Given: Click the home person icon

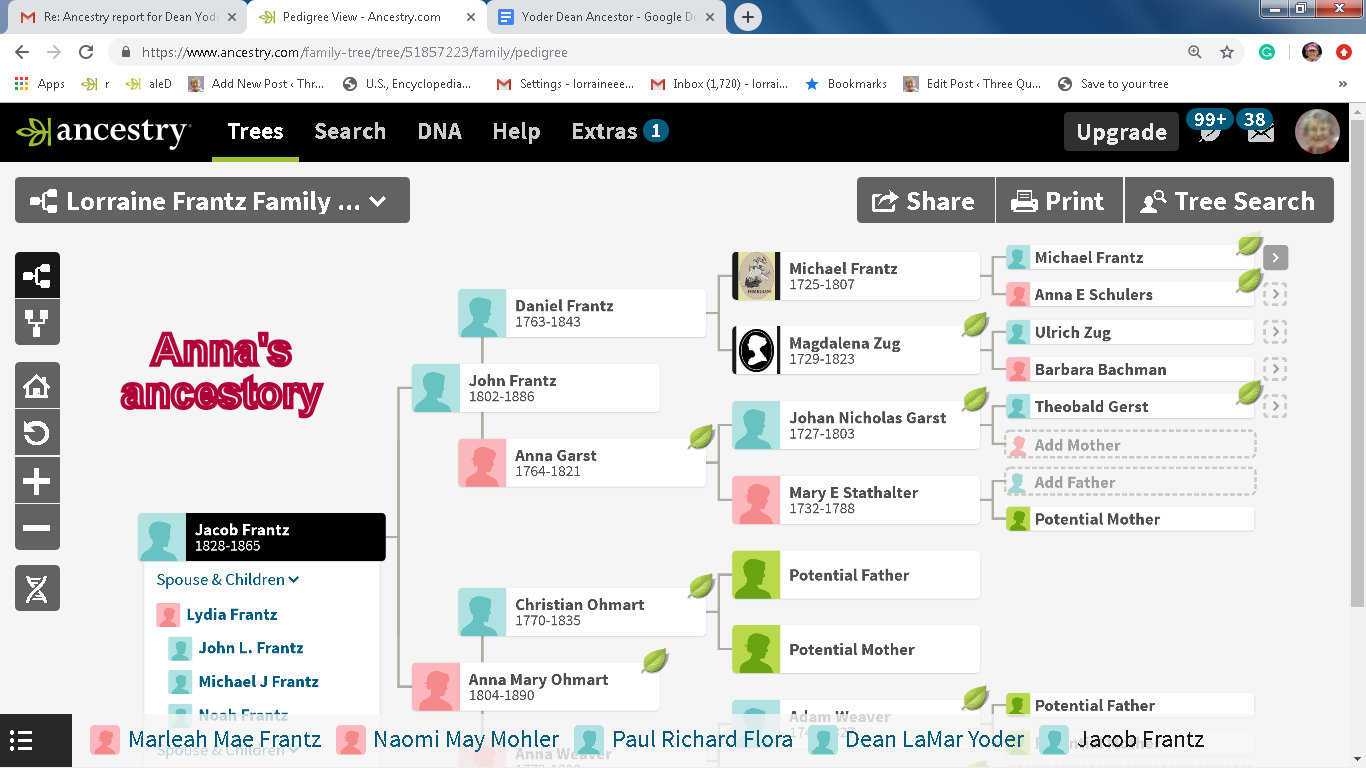Looking at the screenshot, I should point(37,385).
